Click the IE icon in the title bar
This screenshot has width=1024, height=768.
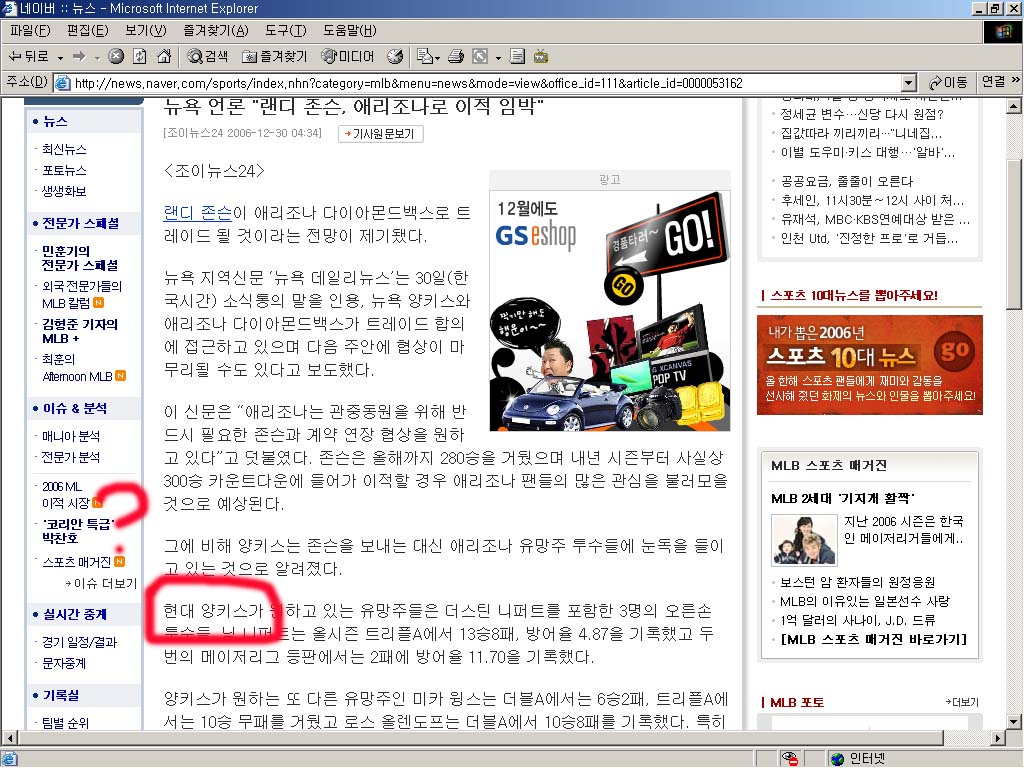tap(9, 8)
